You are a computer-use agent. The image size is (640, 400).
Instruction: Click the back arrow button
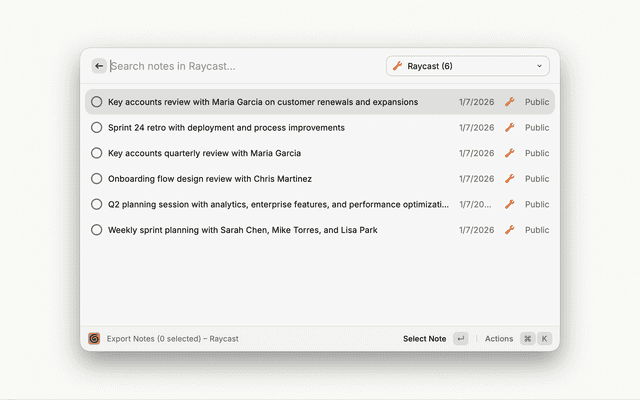[x=99, y=66]
